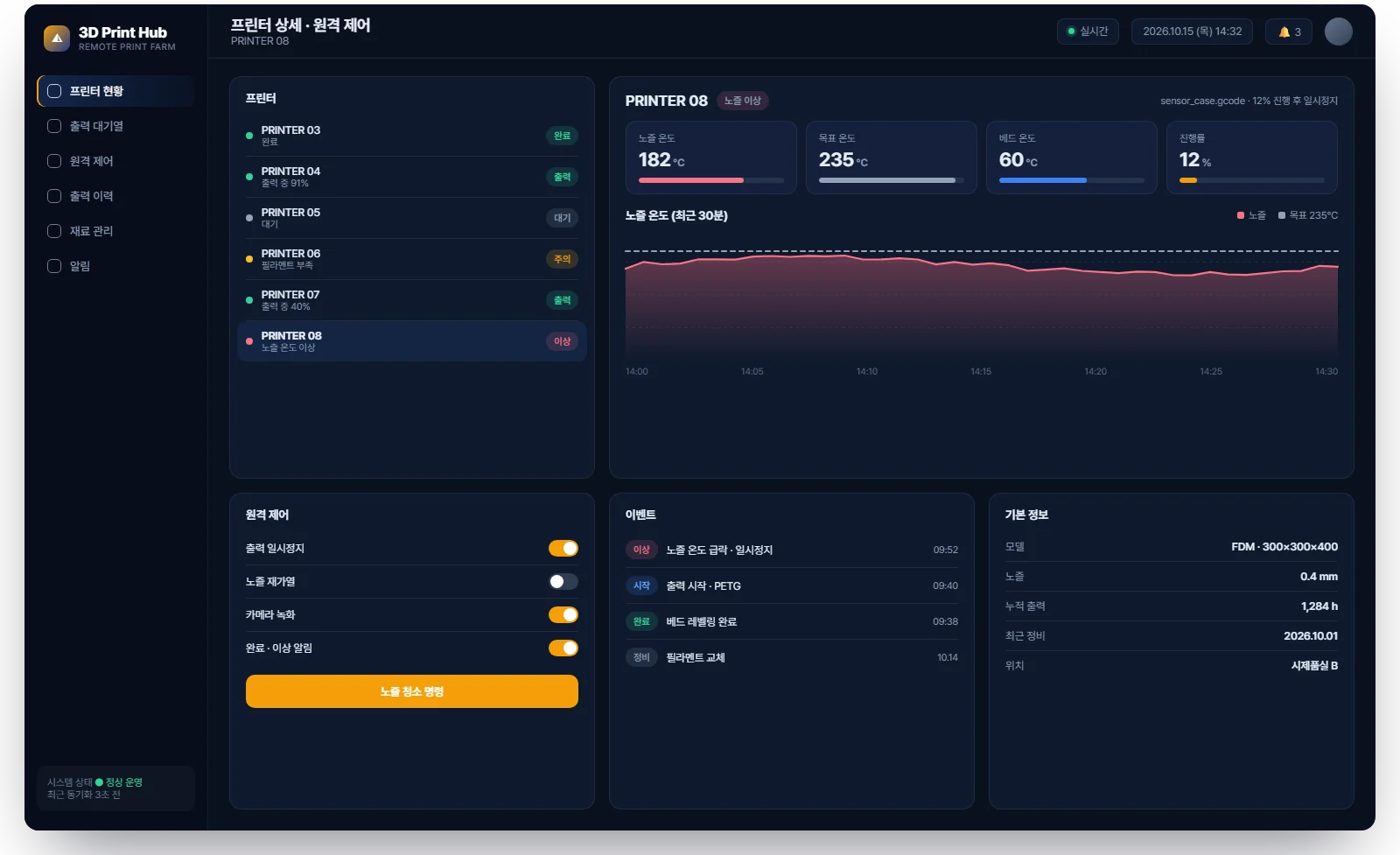The height and width of the screenshot is (855, 1400).
Task: Select PRINTER 05 in standby
Action: tap(412, 218)
